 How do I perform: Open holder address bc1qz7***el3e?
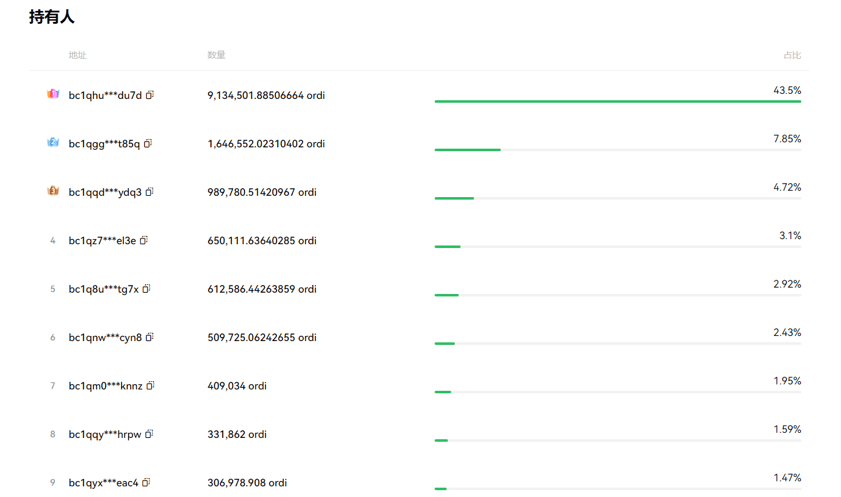[x=102, y=241]
